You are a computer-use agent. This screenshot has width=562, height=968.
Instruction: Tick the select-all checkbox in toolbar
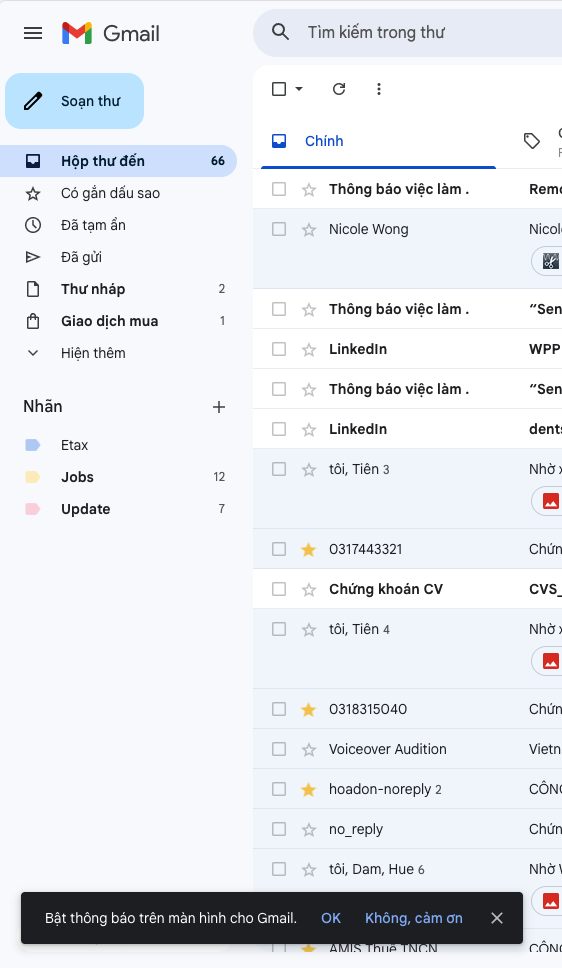(x=279, y=89)
